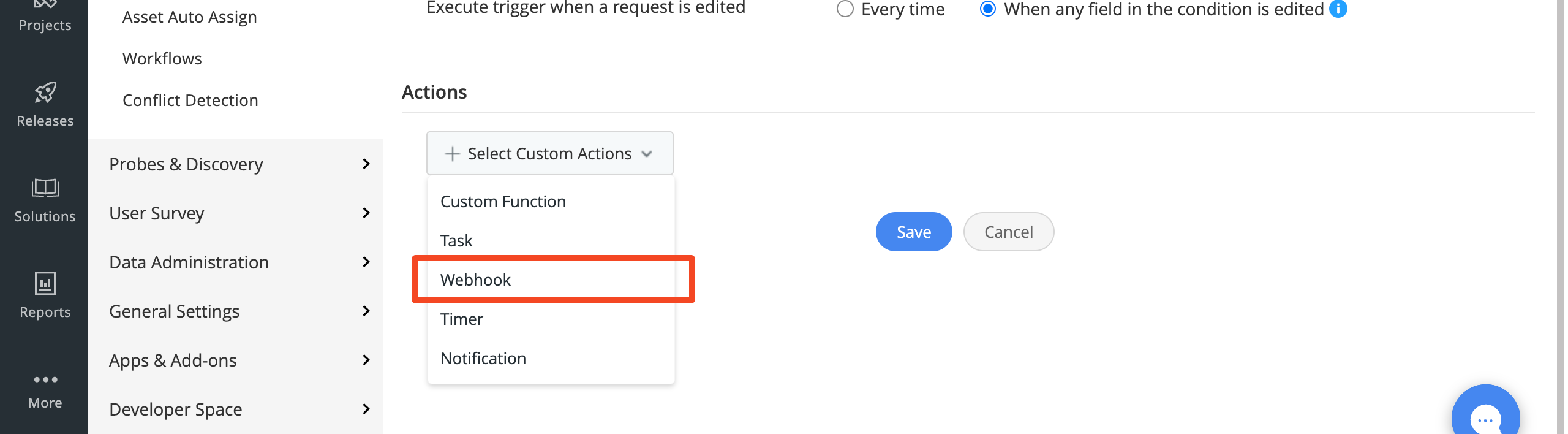This screenshot has height=434, width=1568.
Task: Click the Projects sidebar icon
Action: point(45,4)
